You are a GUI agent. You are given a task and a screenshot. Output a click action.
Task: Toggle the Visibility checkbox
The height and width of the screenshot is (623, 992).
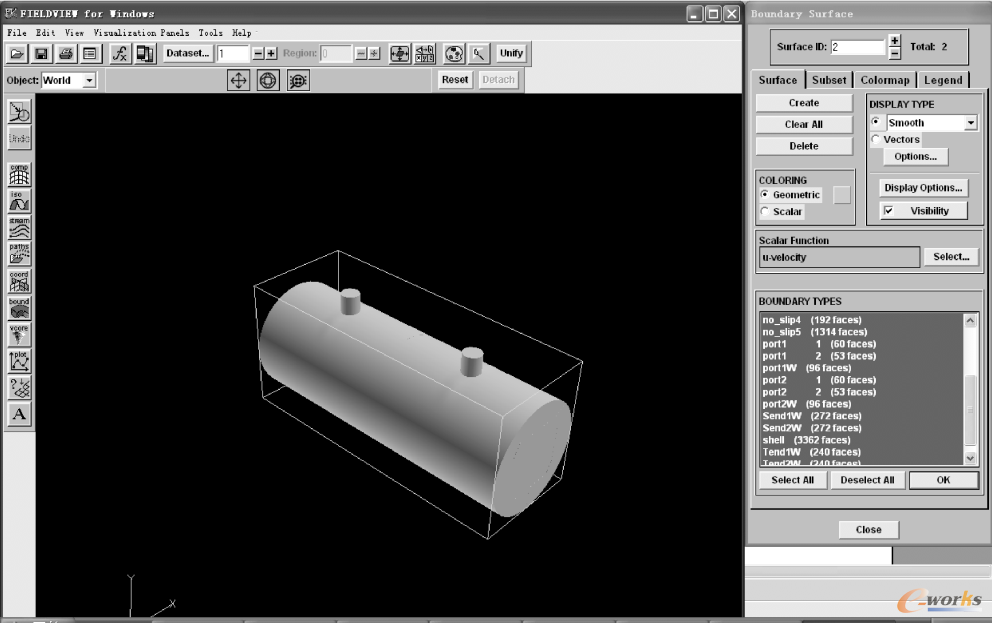(888, 211)
